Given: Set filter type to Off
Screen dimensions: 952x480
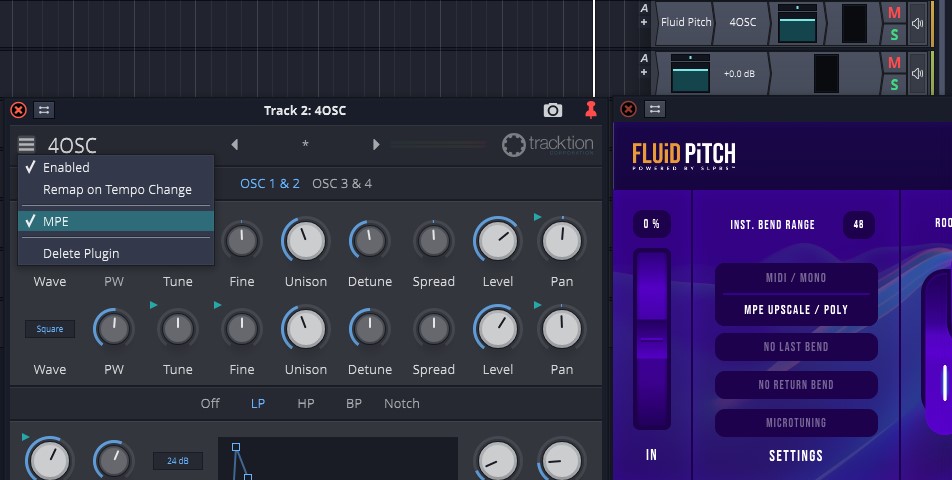Looking at the screenshot, I should click(210, 404).
